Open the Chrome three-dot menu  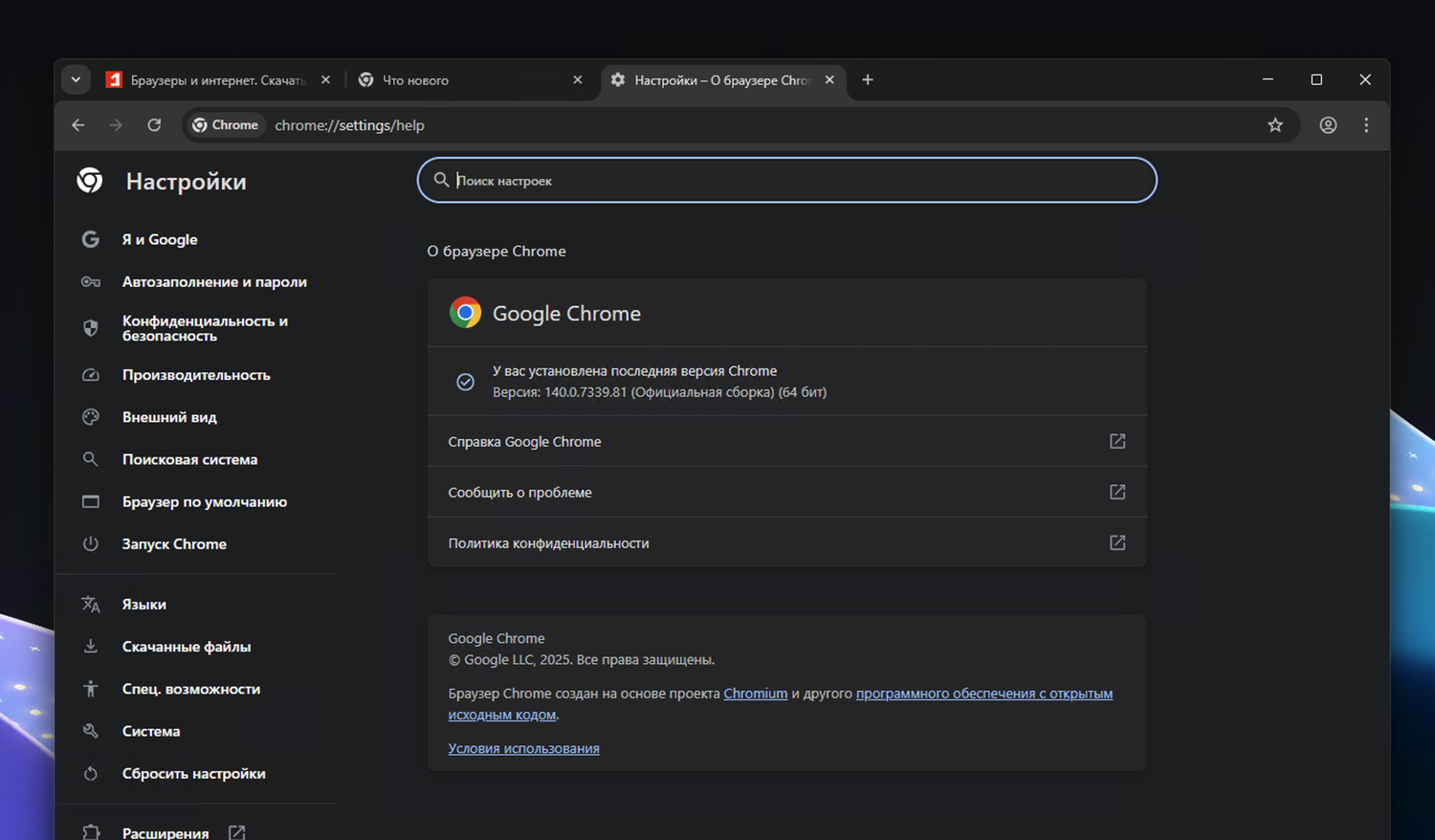[x=1366, y=125]
